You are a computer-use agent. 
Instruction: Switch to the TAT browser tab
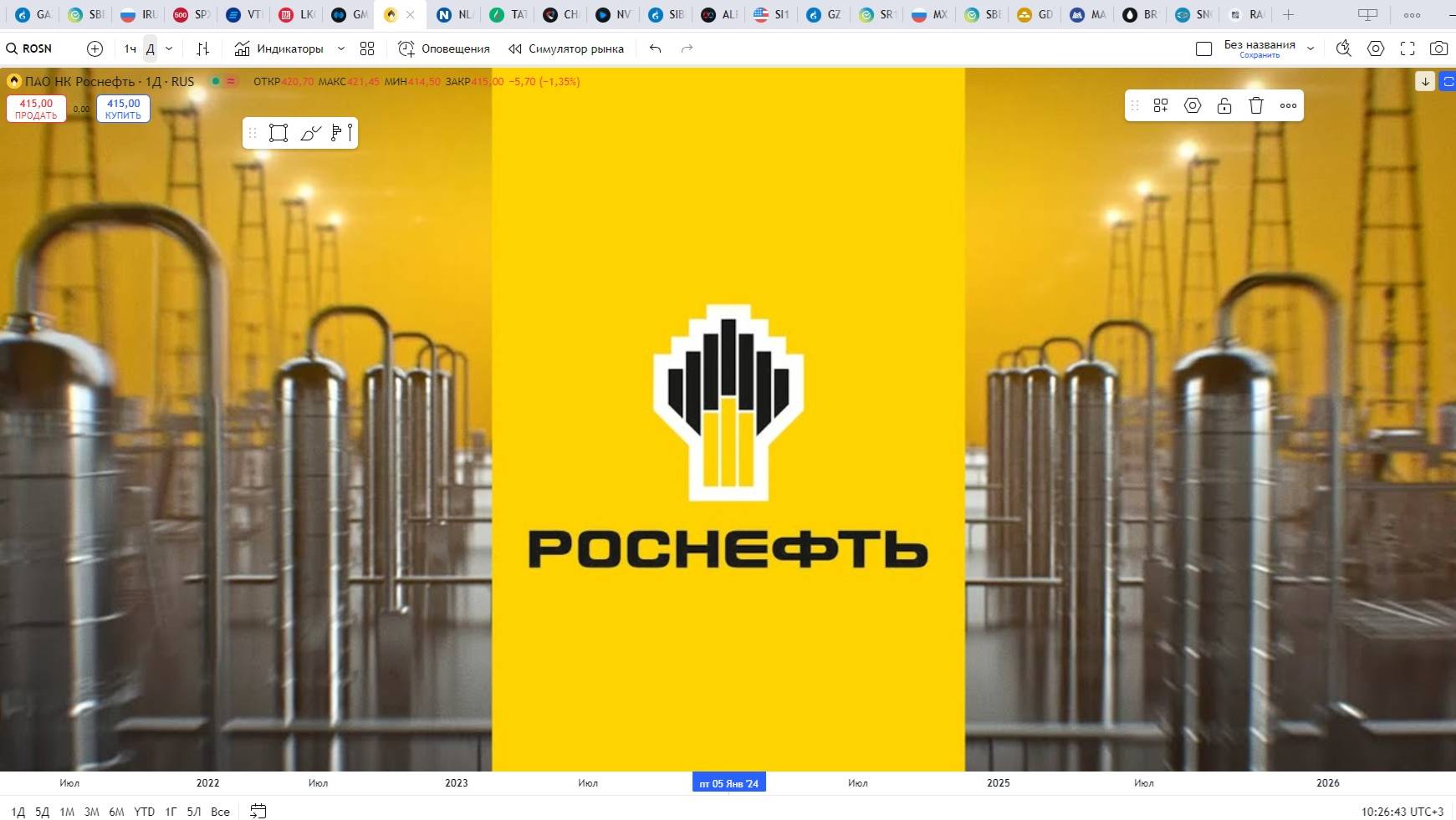tap(508, 14)
